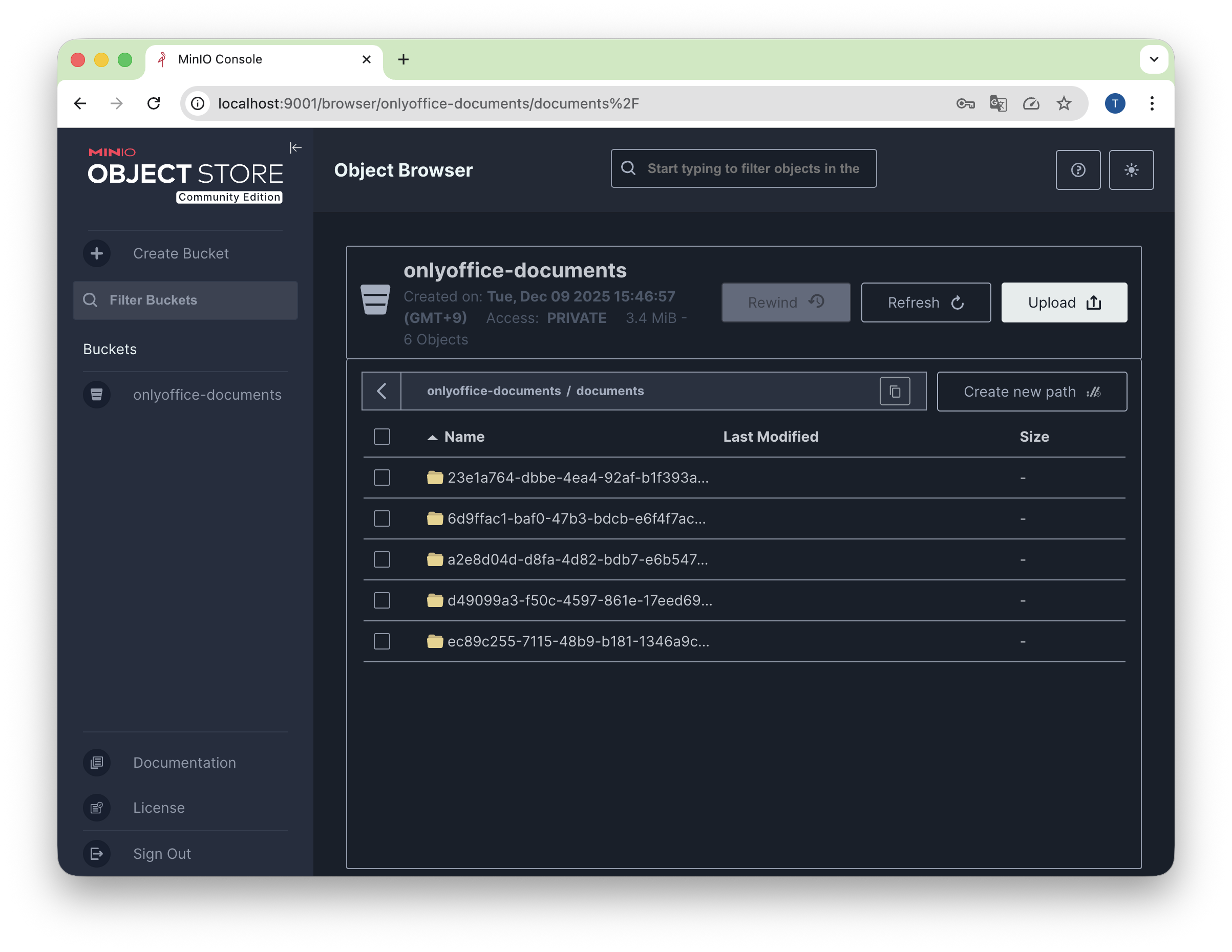Click the Documentation icon in the sidebar
Viewport: 1232px width, 952px height.
pyautogui.click(x=97, y=762)
